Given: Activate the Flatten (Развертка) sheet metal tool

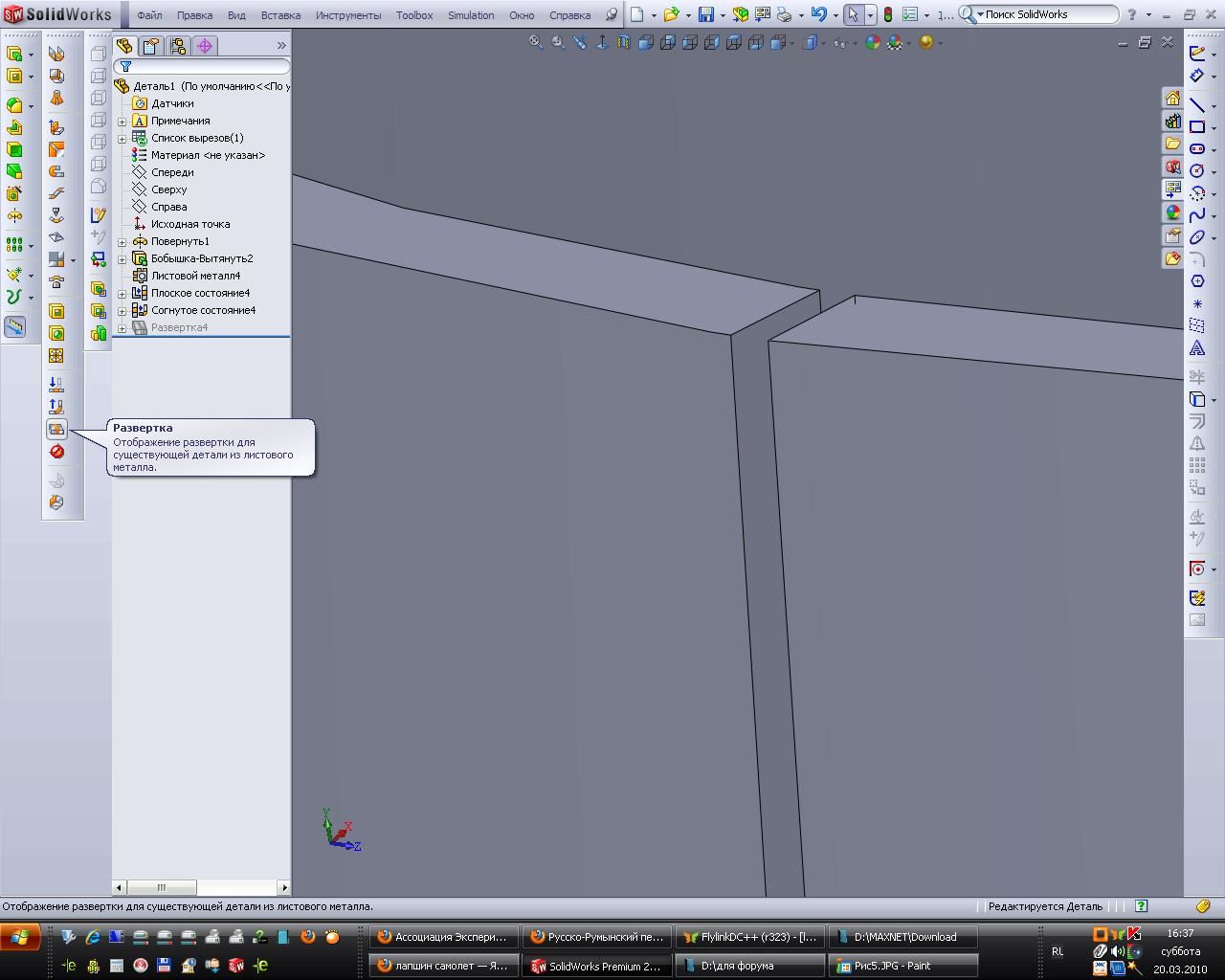Looking at the screenshot, I should tap(56, 429).
